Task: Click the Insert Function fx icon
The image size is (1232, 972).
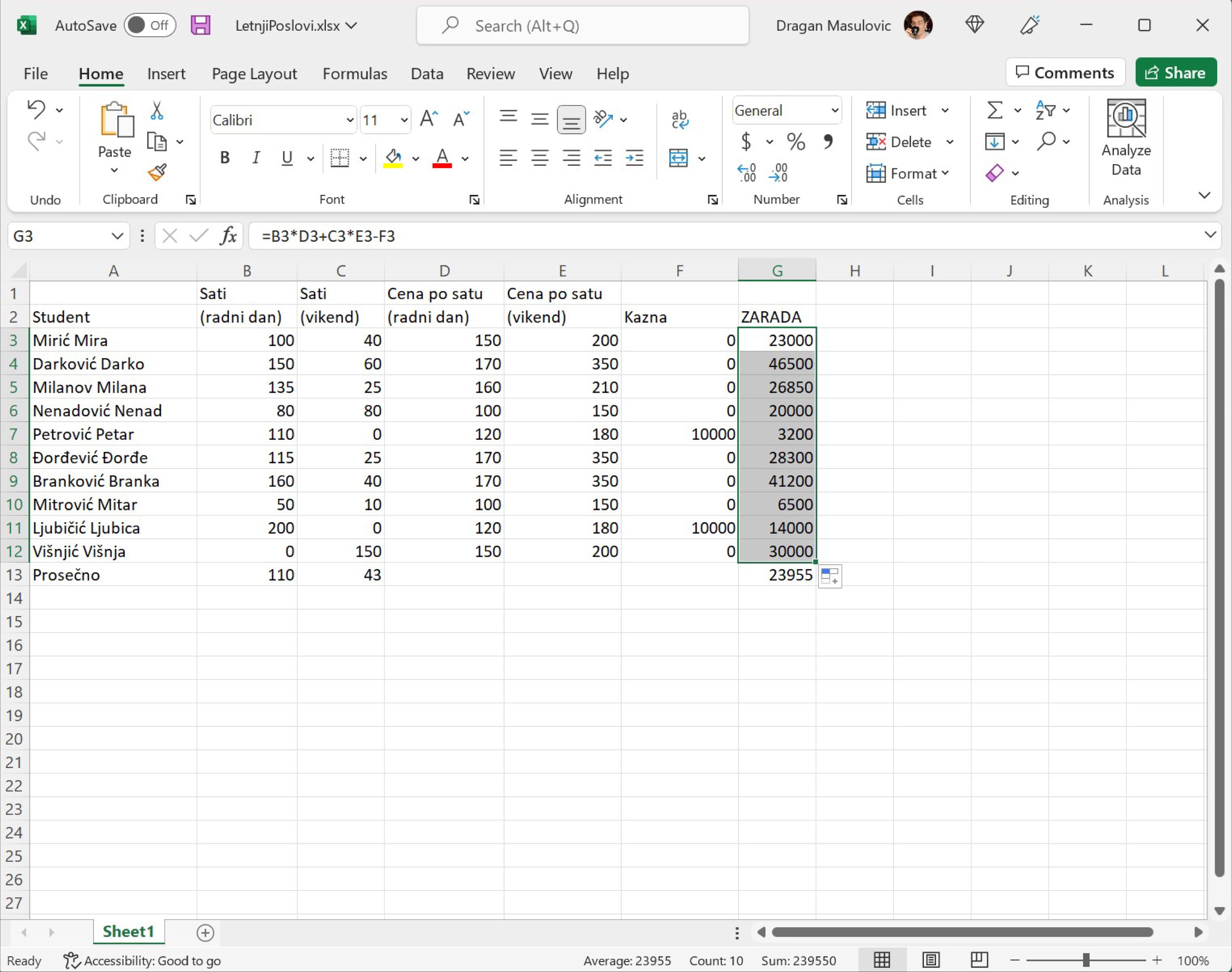Action: (228, 235)
